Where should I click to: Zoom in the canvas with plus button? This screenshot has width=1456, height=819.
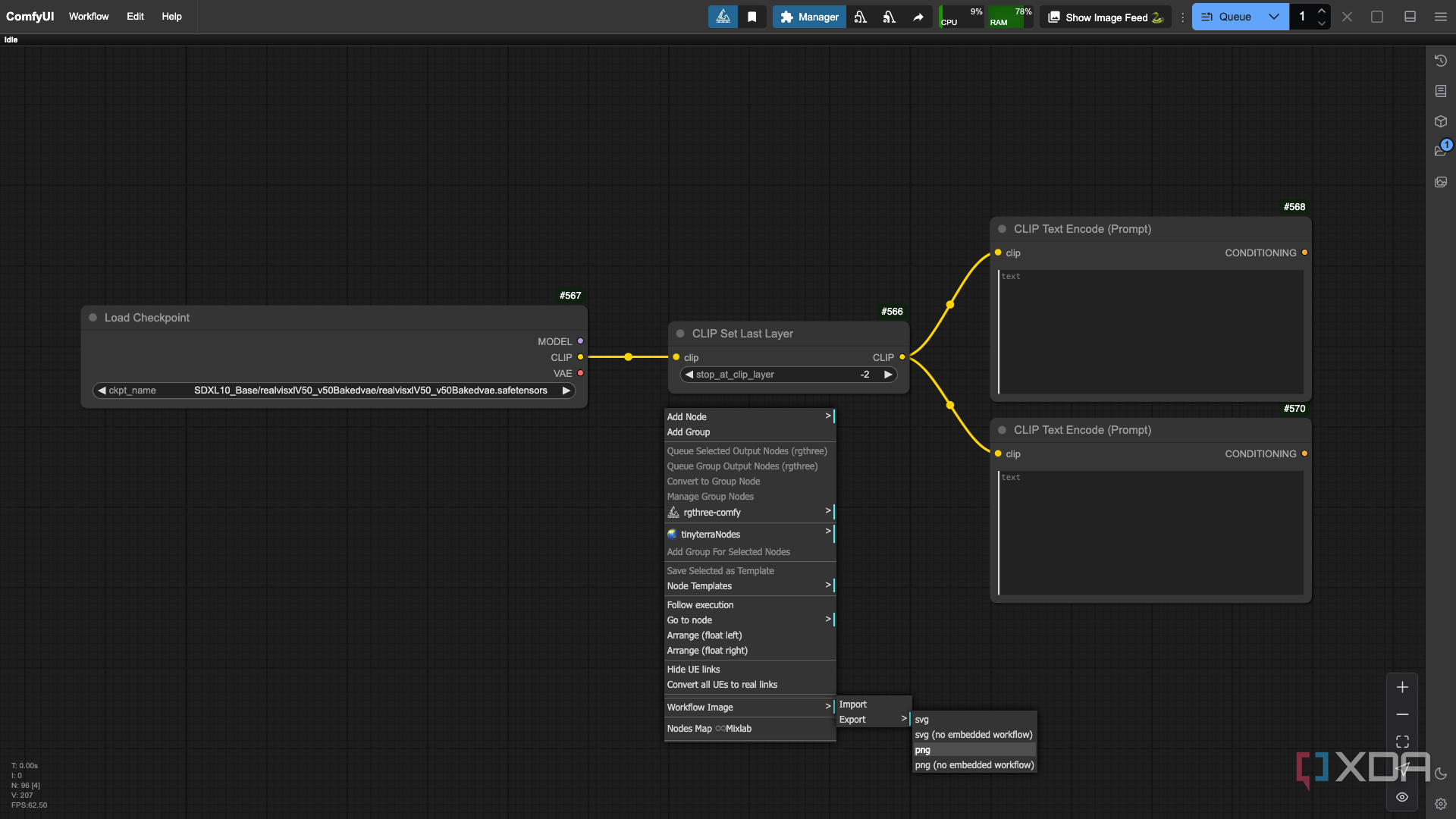pyautogui.click(x=1402, y=687)
